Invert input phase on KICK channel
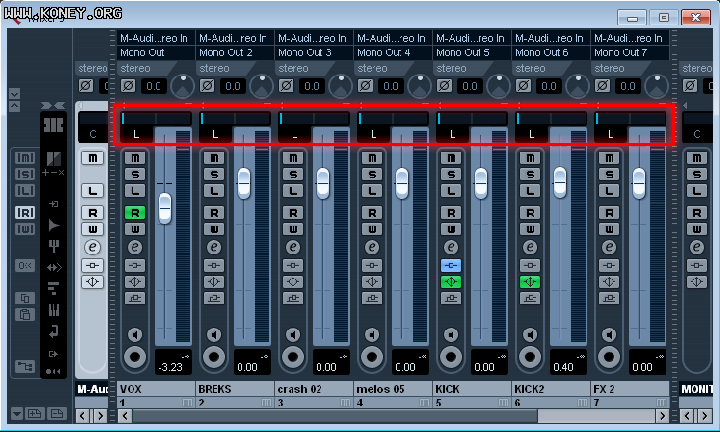The height and width of the screenshot is (432, 720). click(x=444, y=86)
